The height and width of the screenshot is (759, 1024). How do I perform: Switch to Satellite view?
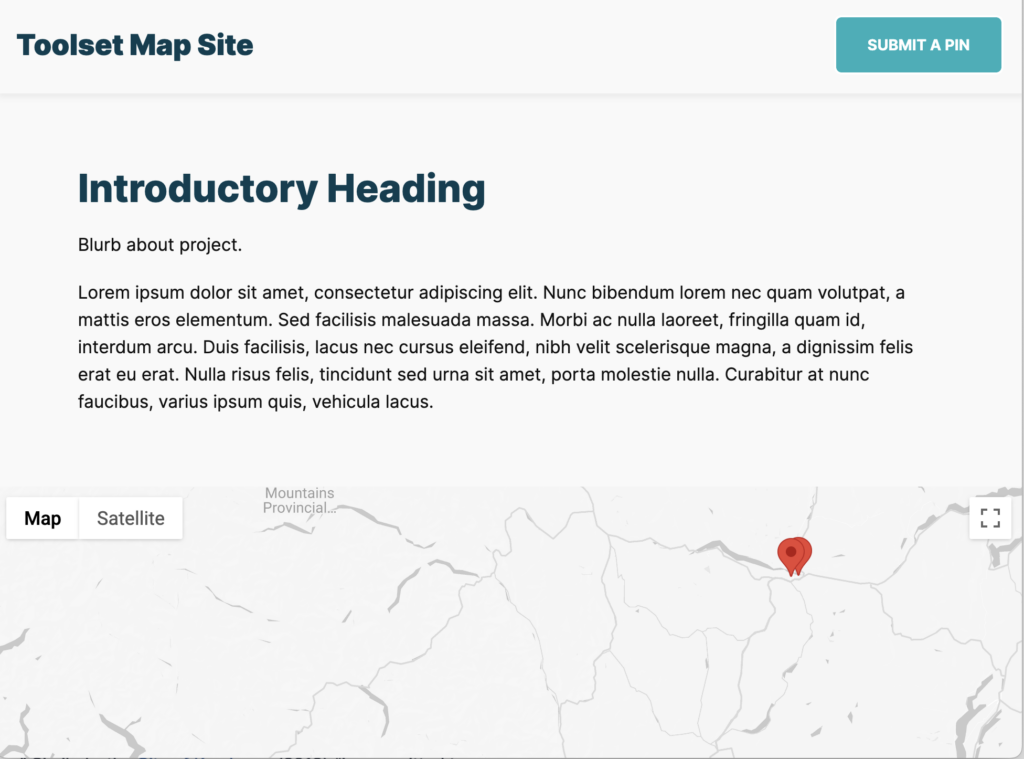tap(130, 518)
